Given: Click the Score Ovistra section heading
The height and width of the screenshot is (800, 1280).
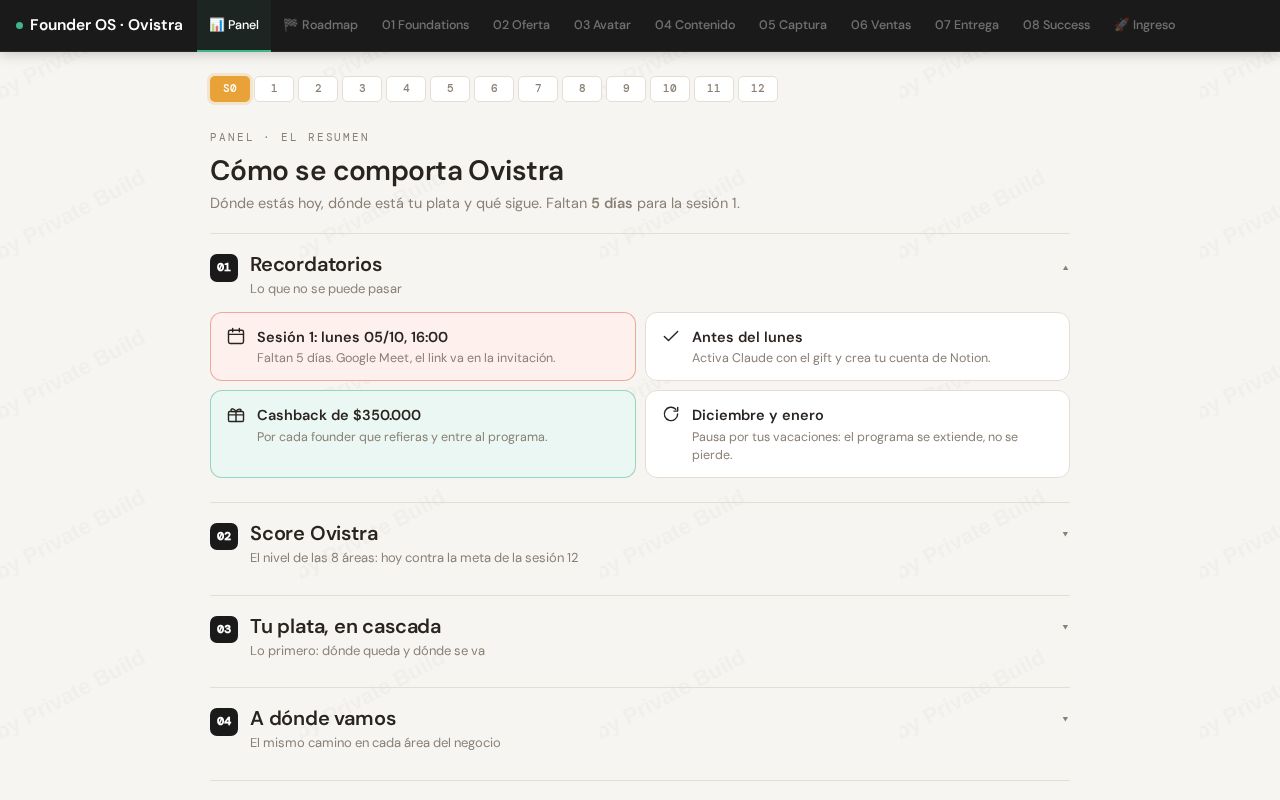Looking at the screenshot, I should coord(314,534).
